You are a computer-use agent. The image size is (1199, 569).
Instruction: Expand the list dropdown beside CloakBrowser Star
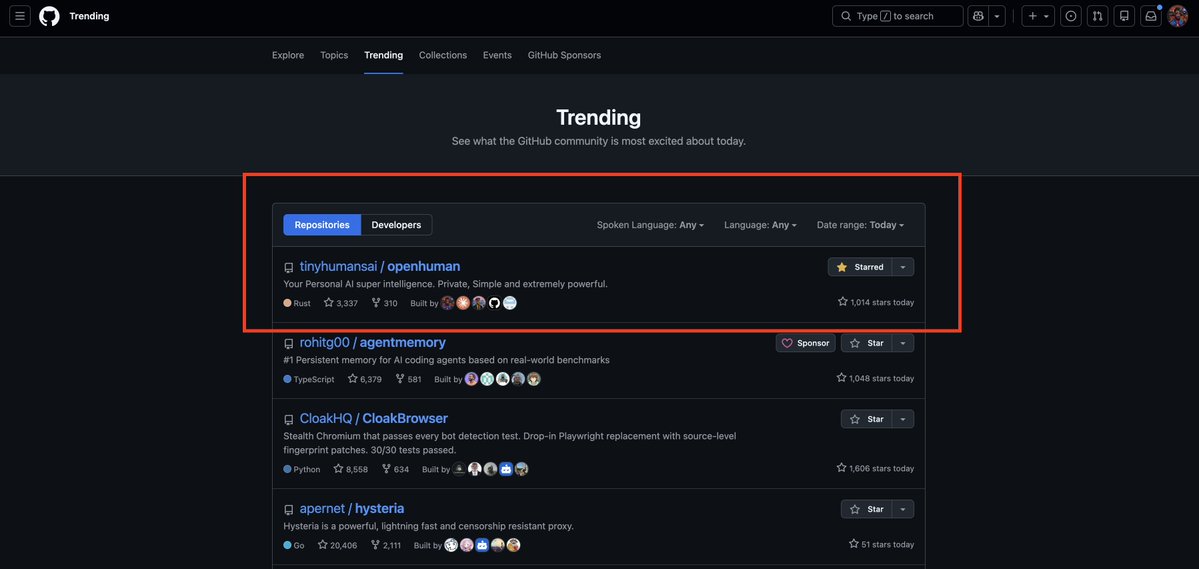903,419
